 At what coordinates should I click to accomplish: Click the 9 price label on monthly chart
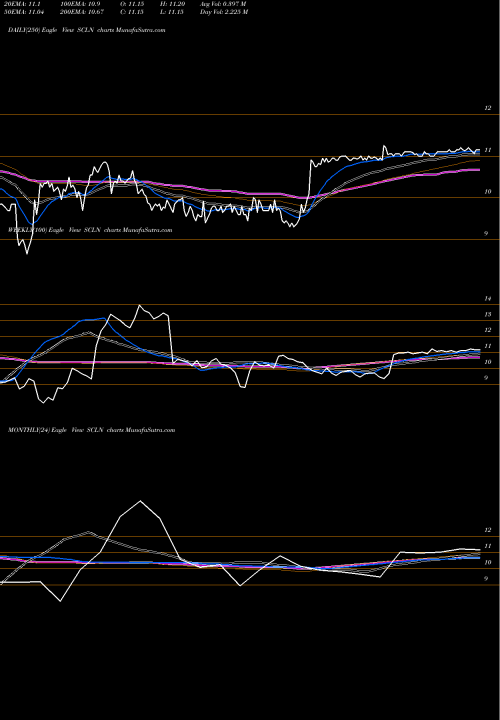point(486,579)
